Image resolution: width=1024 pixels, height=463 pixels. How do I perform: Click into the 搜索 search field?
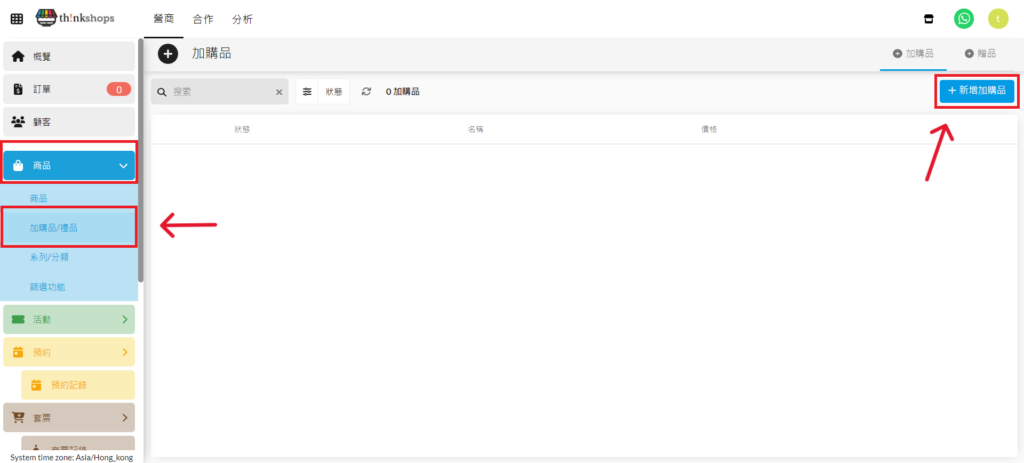(x=220, y=92)
